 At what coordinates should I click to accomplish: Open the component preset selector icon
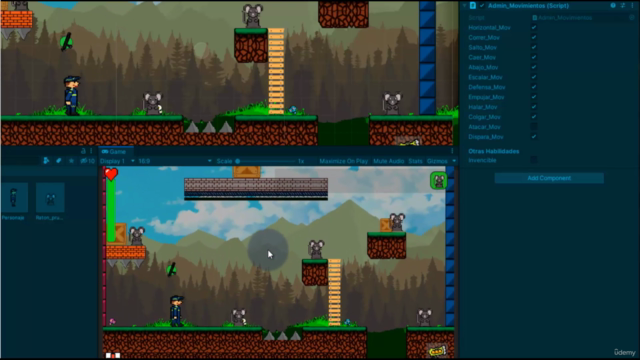tap(623, 6)
